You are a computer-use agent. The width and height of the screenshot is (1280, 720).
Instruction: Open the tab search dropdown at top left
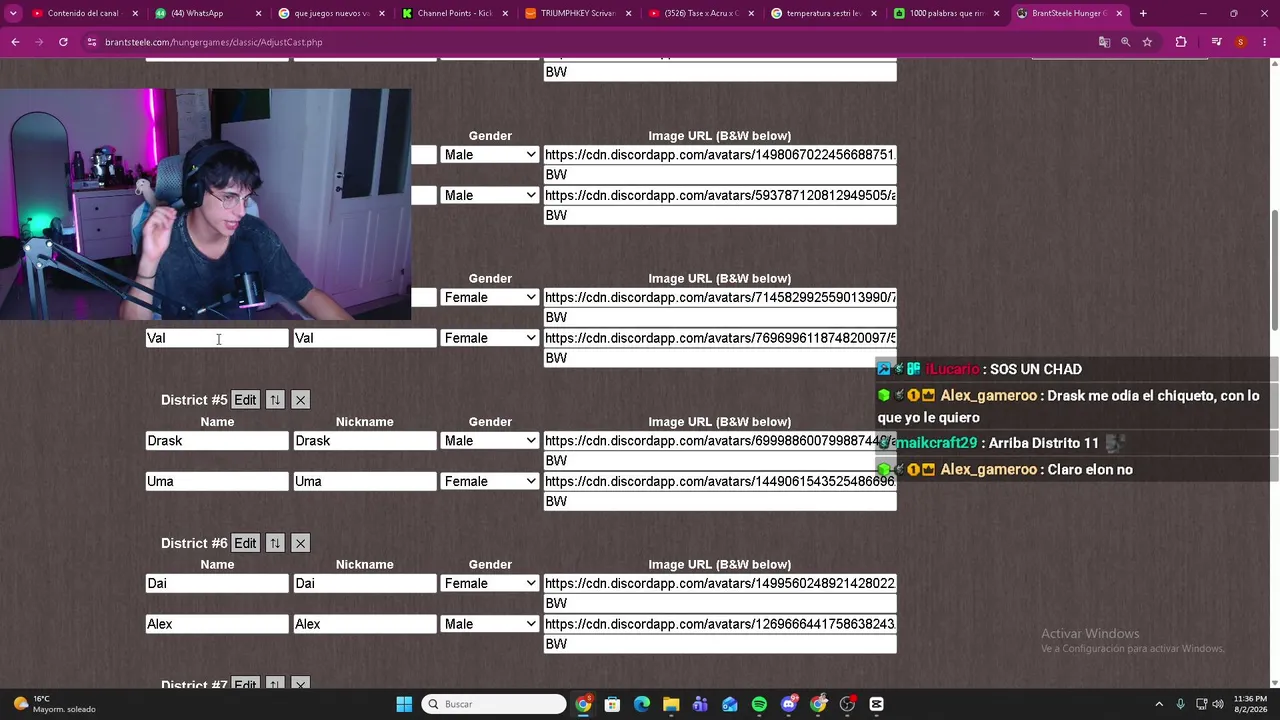(13, 13)
